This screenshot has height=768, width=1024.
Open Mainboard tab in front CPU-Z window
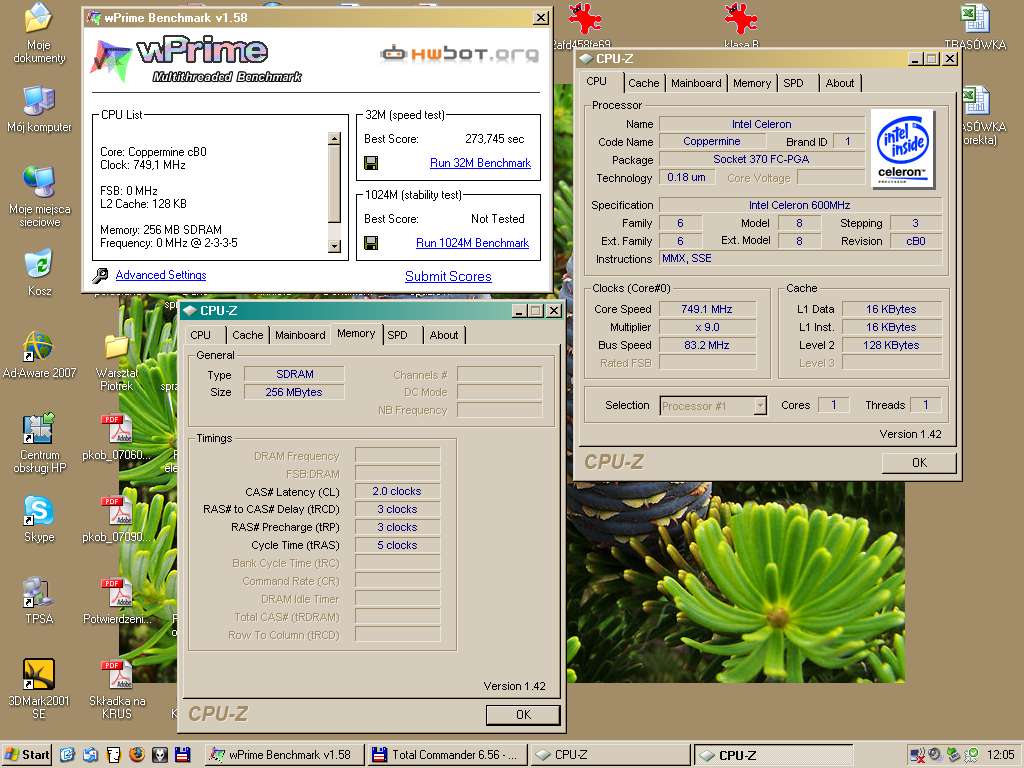pyautogui.click(x=300, y=335)
